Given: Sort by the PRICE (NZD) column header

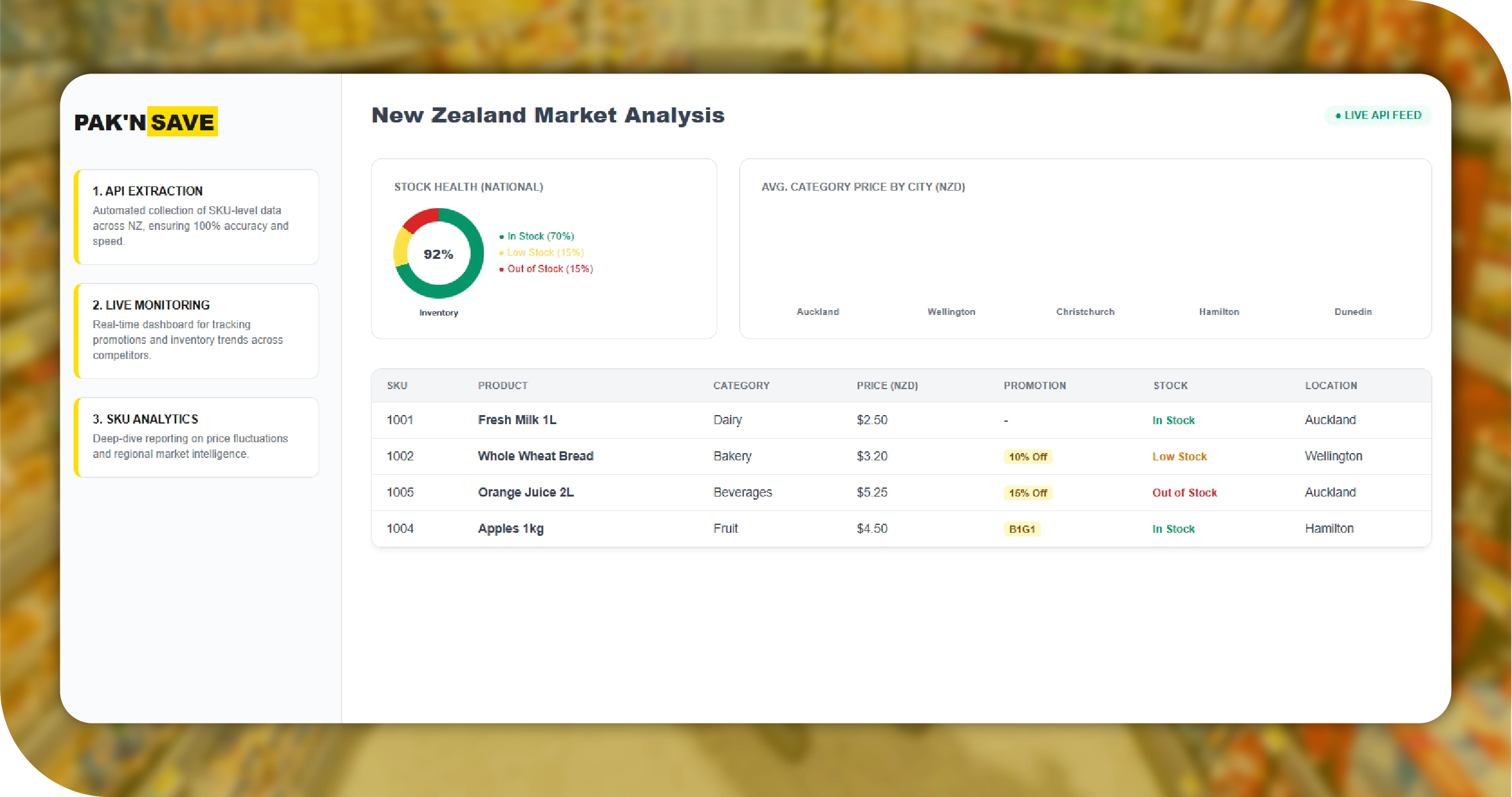Looking at the screenshot, I should point(887,386).
